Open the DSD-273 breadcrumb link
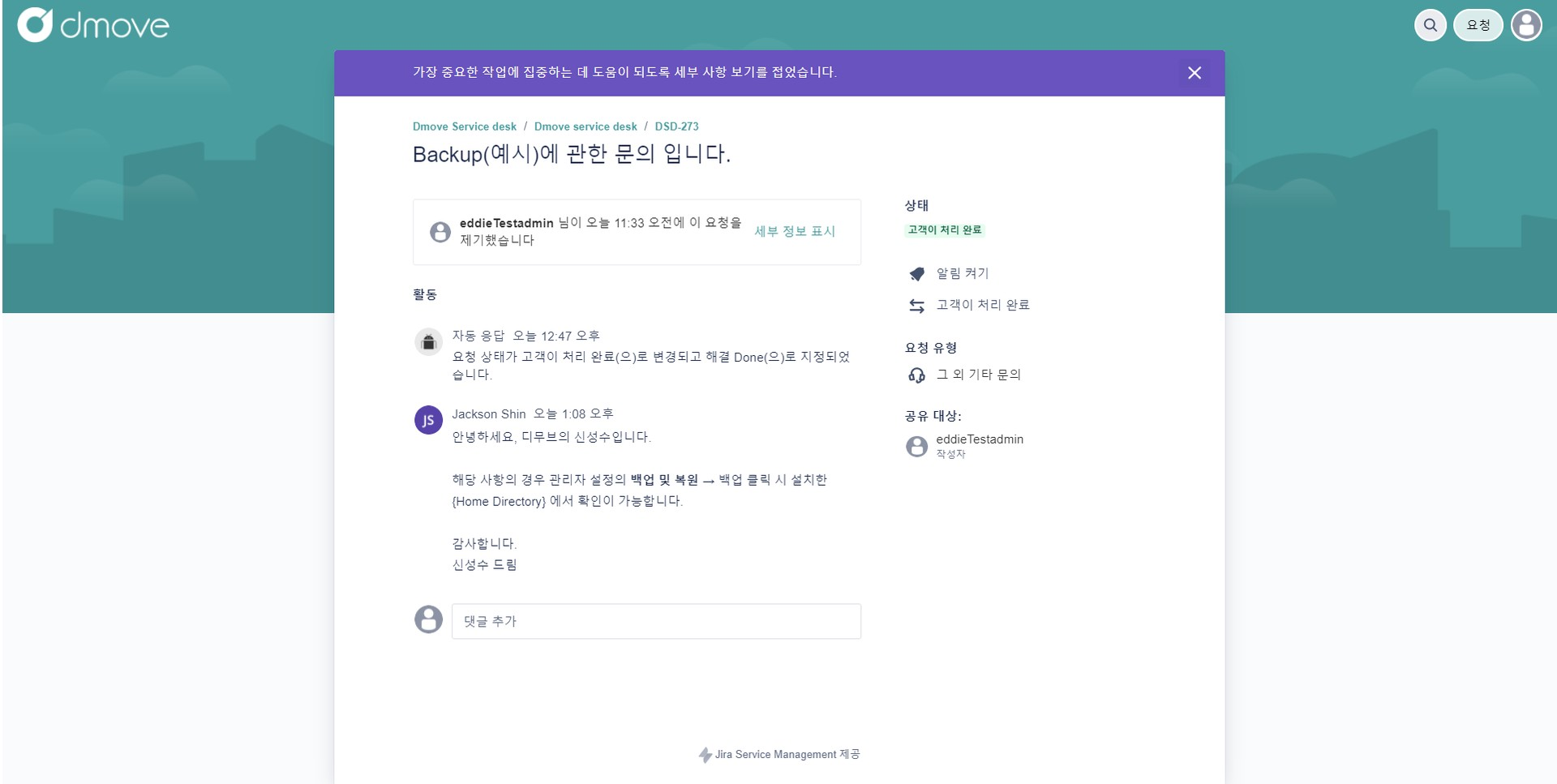Image resolution: width=1557 pixels, height=784 pixels. (676, 126)
